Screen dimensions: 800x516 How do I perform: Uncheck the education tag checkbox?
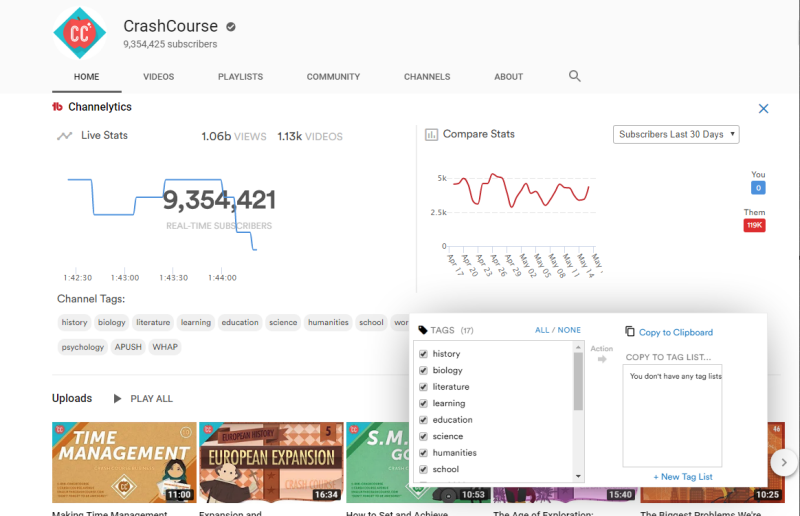point(423,420)
